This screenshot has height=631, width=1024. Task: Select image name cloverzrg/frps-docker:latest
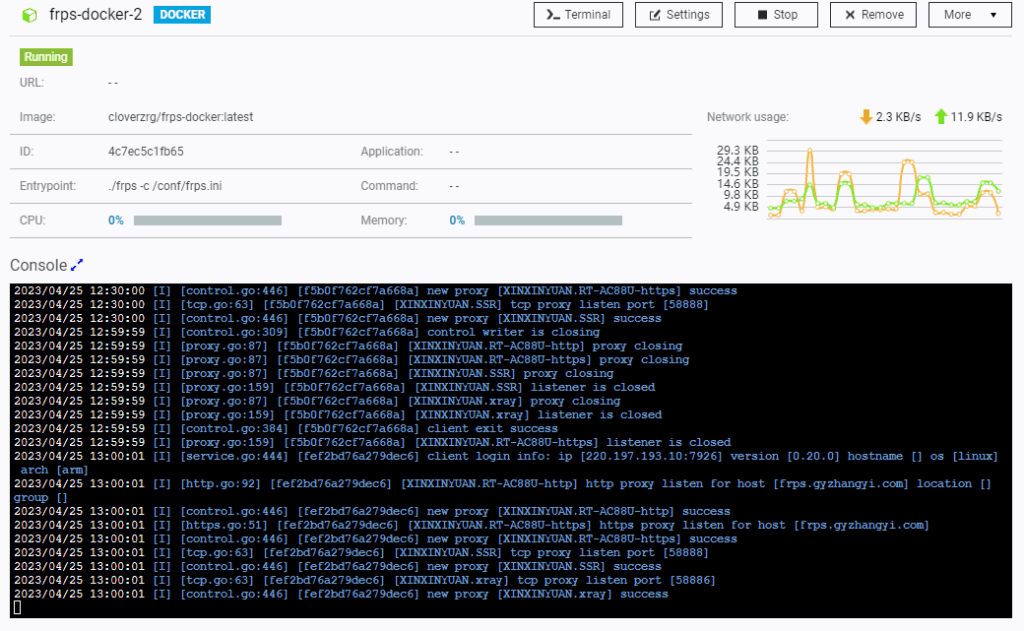(180, 117)
